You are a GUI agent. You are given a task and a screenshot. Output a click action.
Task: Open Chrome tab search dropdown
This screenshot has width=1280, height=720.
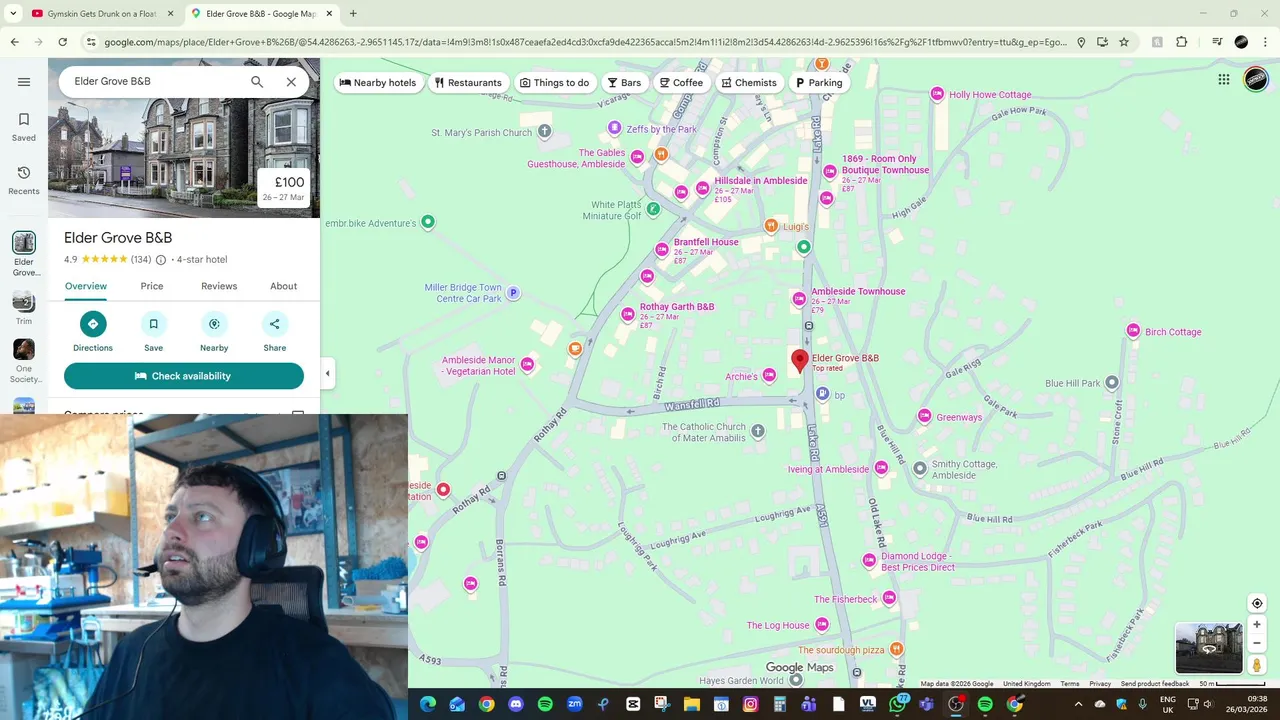[x=13, y=14]
